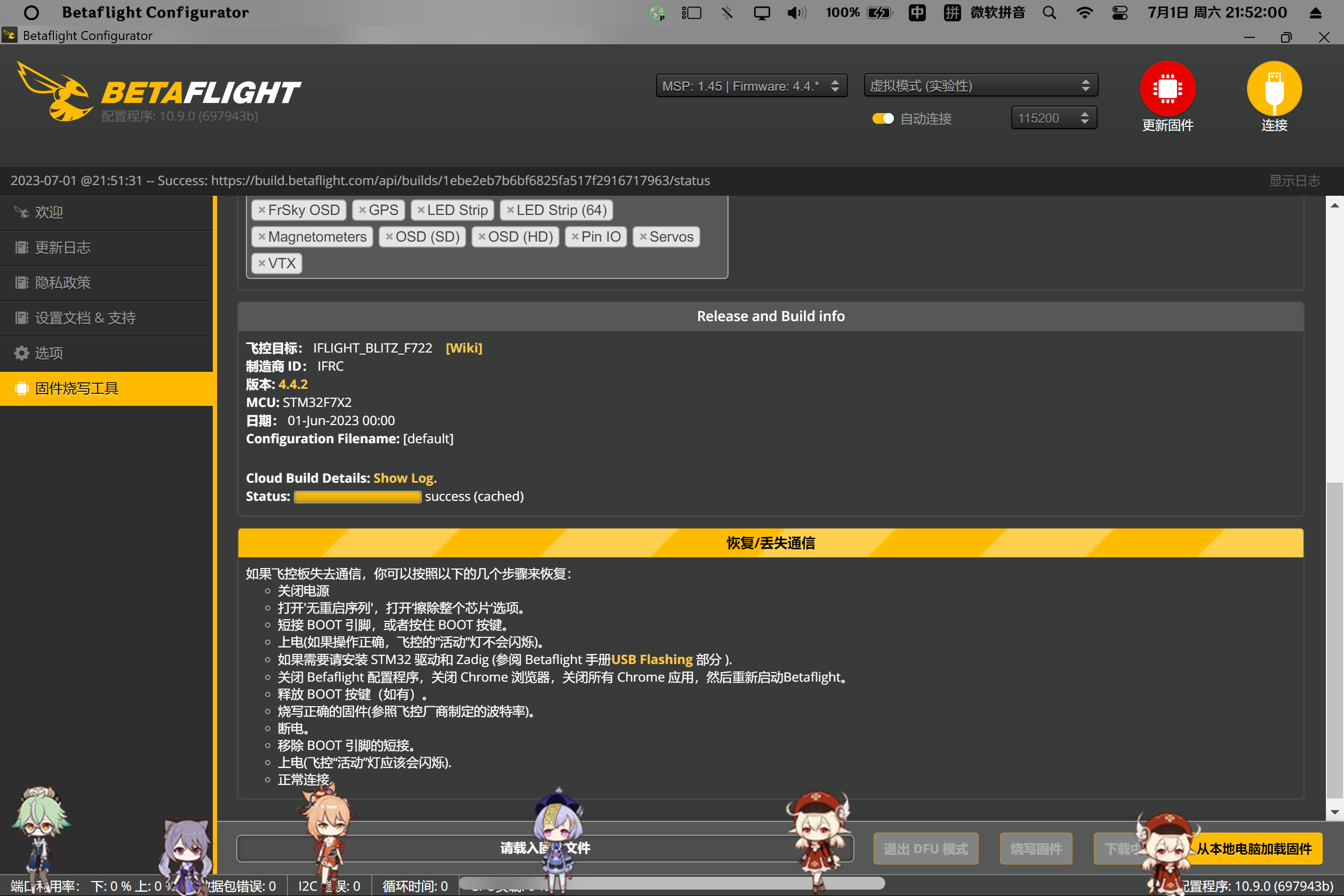Click the IFRC manufacturer ID value
This screenshot has width=1344, height=896.
click(330, 366)
